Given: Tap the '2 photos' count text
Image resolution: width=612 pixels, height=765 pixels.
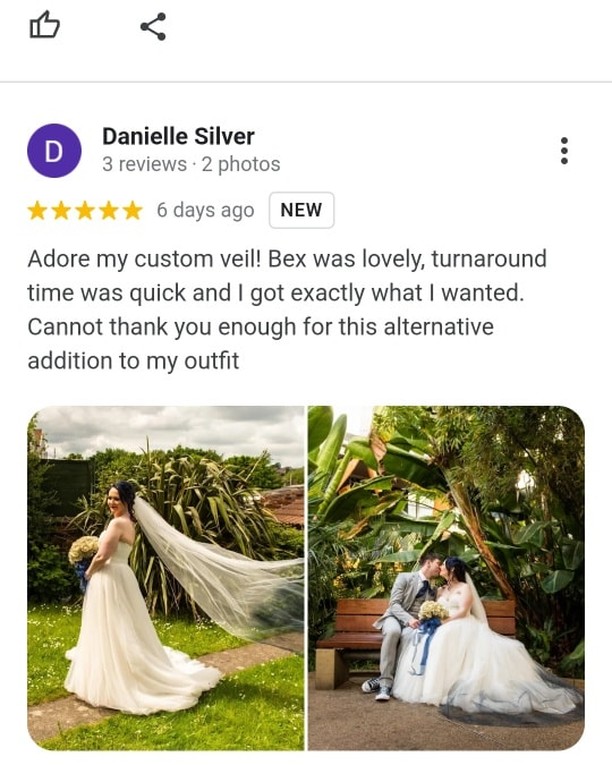Looking at the screenshot, I should pyautogui.click(x=241, y=164).
